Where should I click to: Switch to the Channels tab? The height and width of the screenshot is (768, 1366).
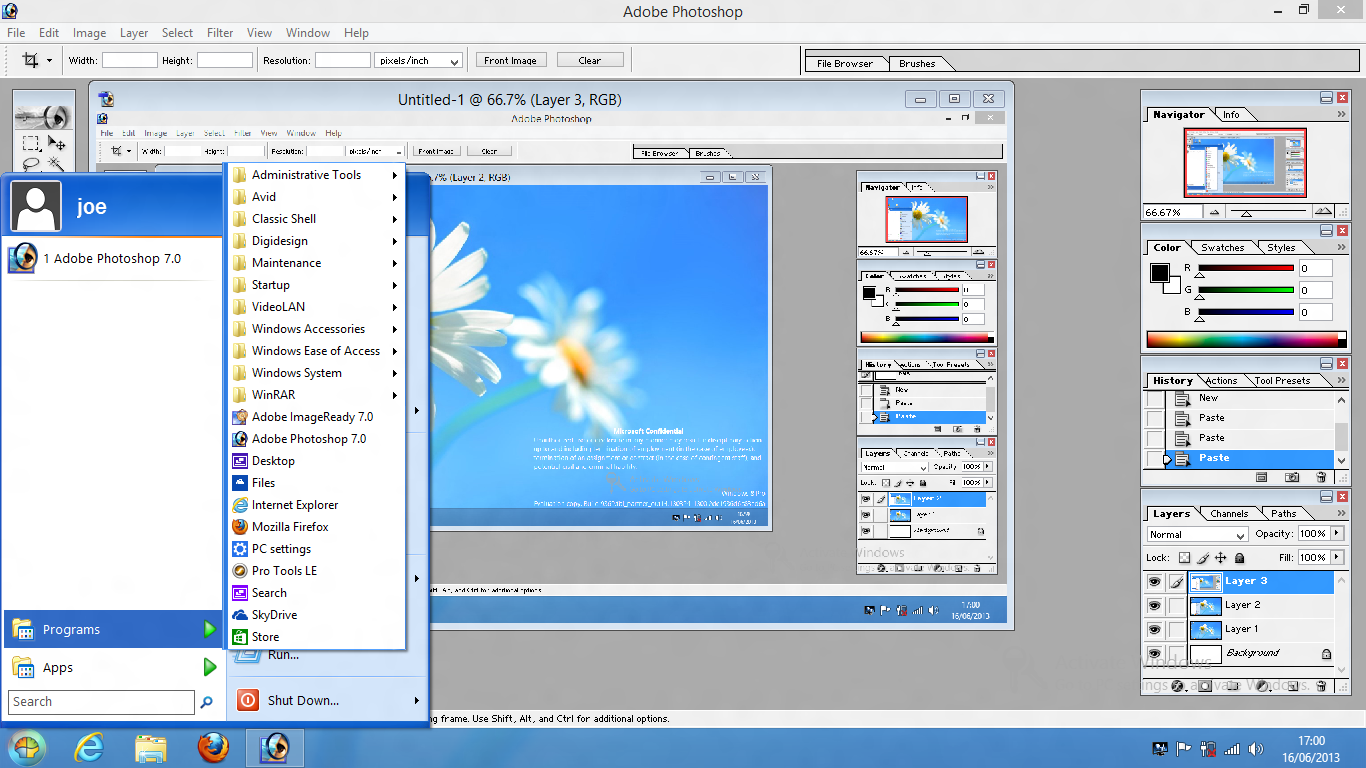(x=1229, y=514)
